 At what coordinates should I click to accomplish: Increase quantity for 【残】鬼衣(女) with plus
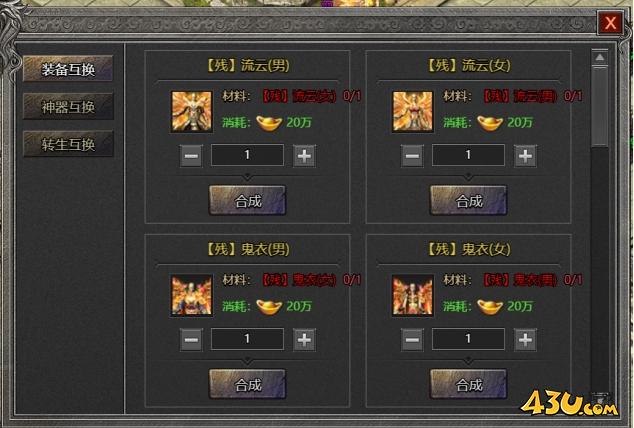(525, 339)
